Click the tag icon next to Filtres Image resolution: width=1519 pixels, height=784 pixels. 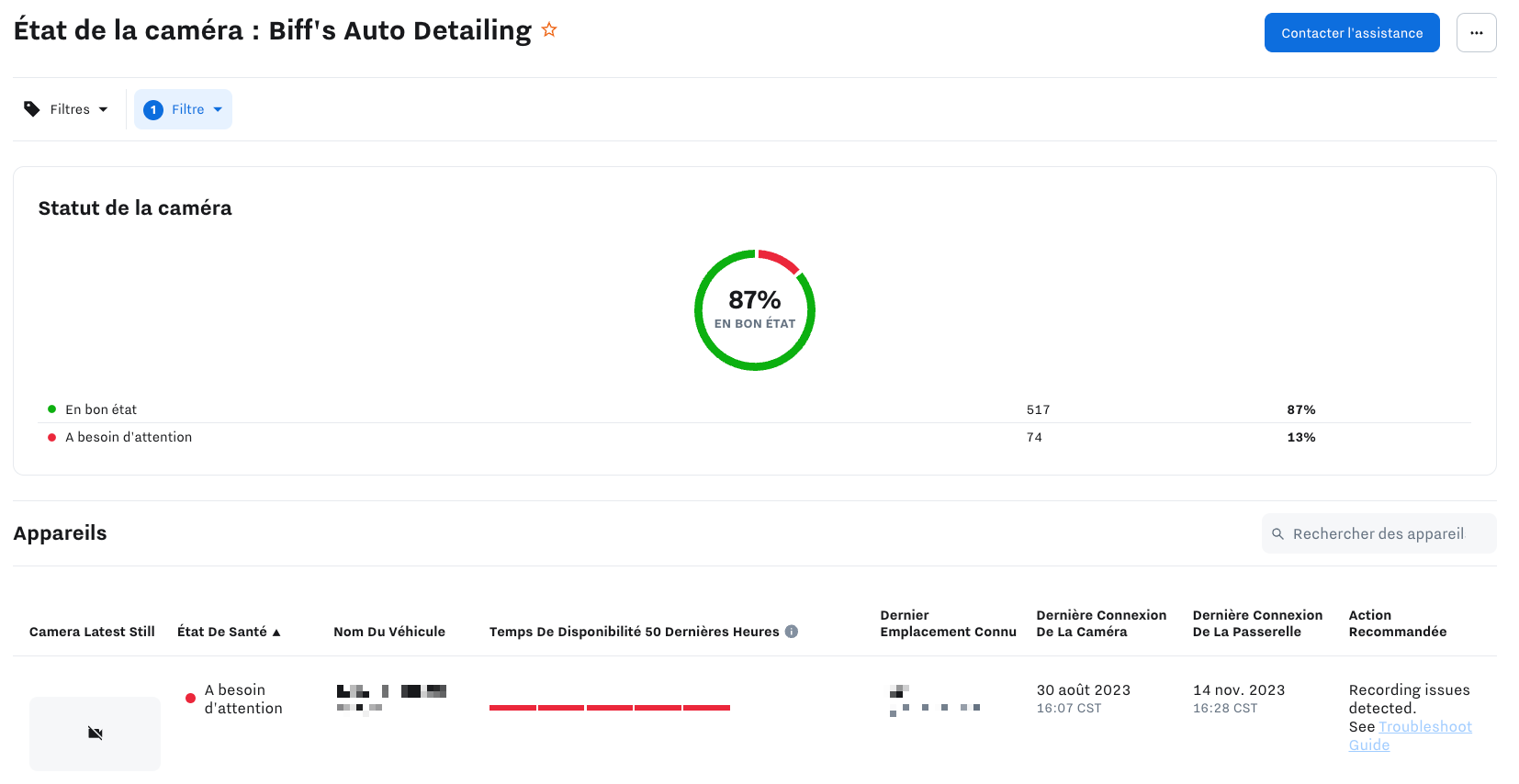32,109
